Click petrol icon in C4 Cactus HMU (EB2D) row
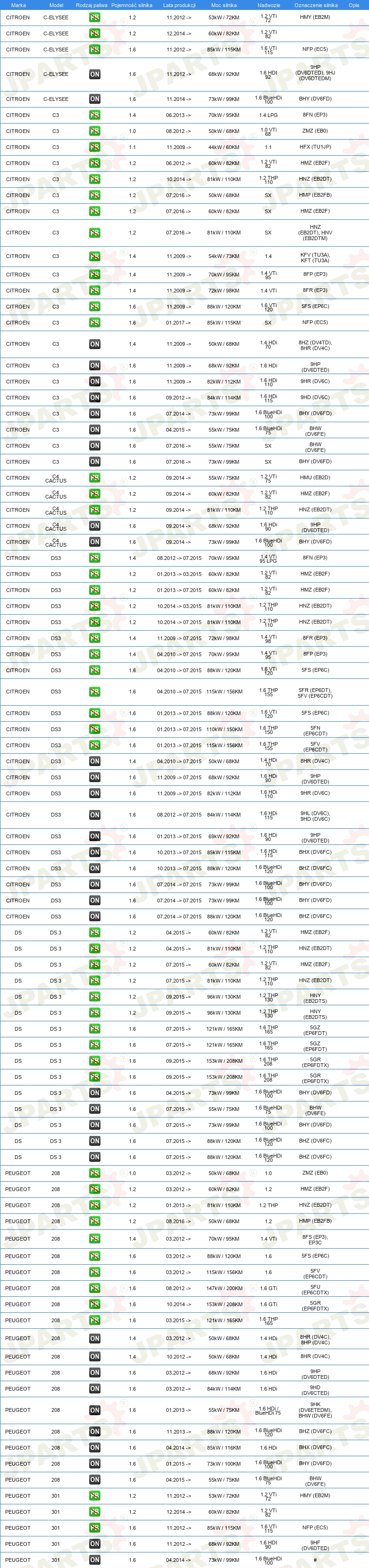369x1568 pixels. coord(94,478)
